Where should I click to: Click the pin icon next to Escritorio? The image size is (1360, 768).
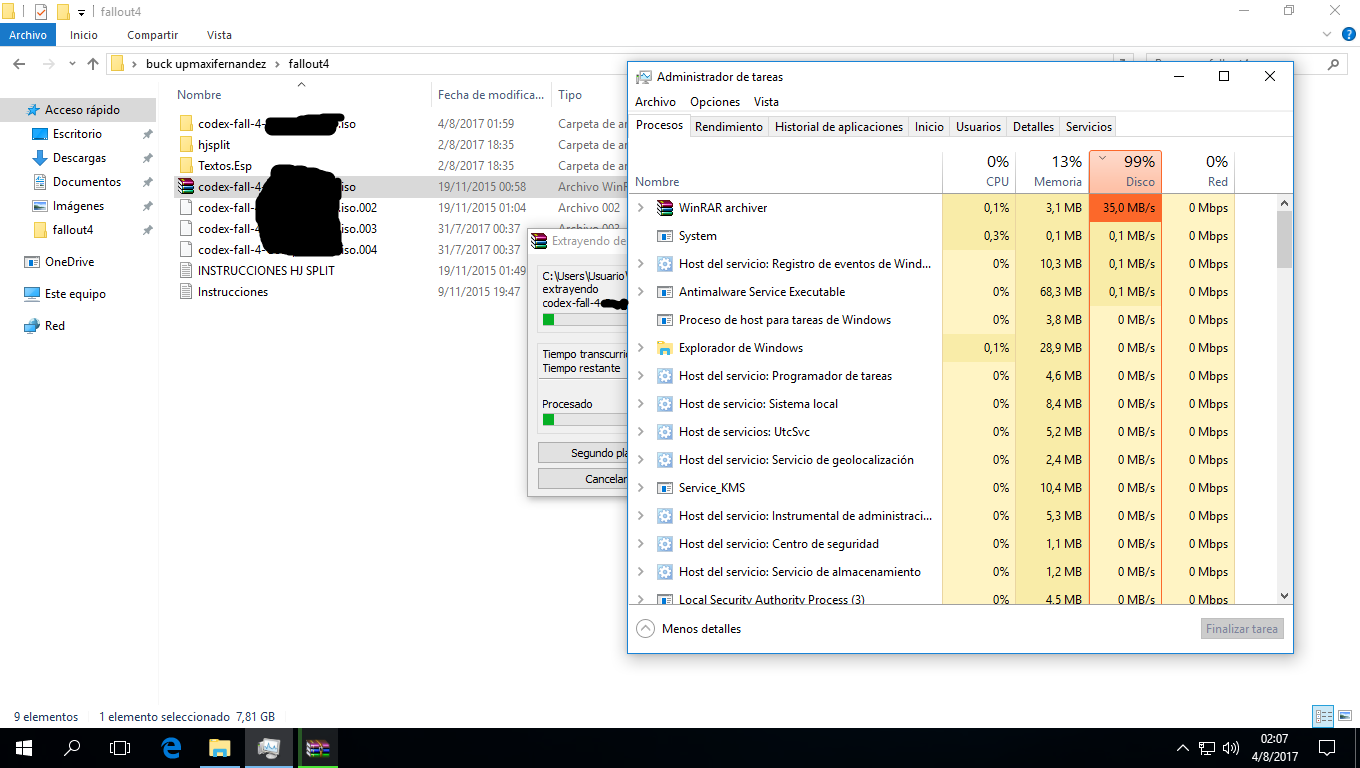coord(147,134)
